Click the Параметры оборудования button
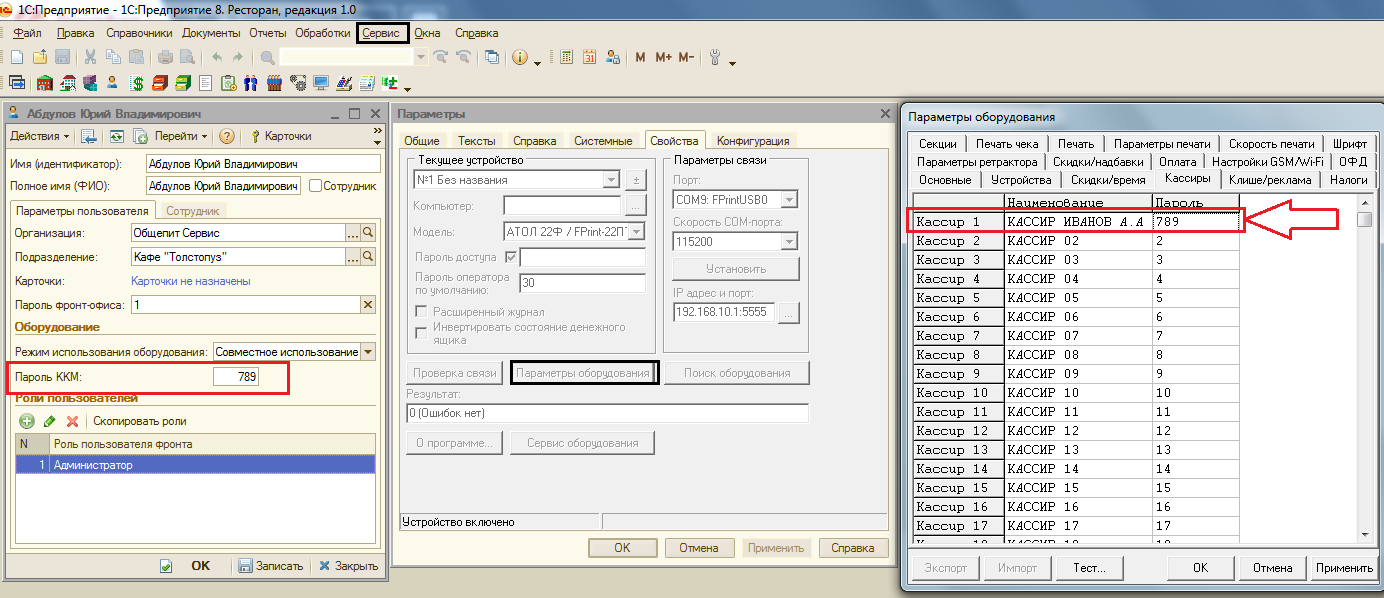Viewport: 1384px width, 598px height. 583,373
